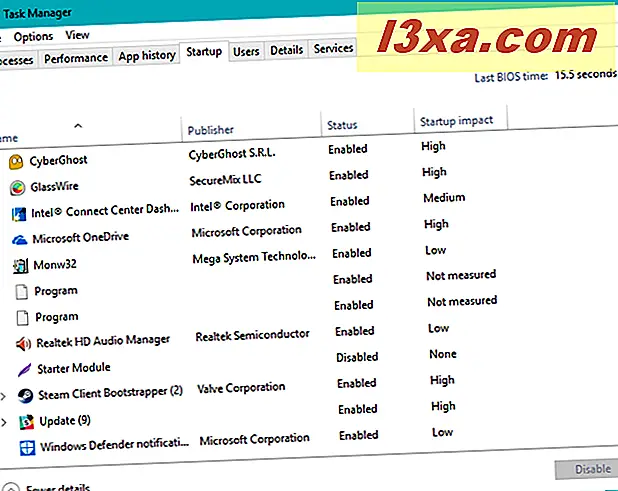Click the Intel Connect Center Dashboard icon
618x491 pixels.
(x=19, y=214)
